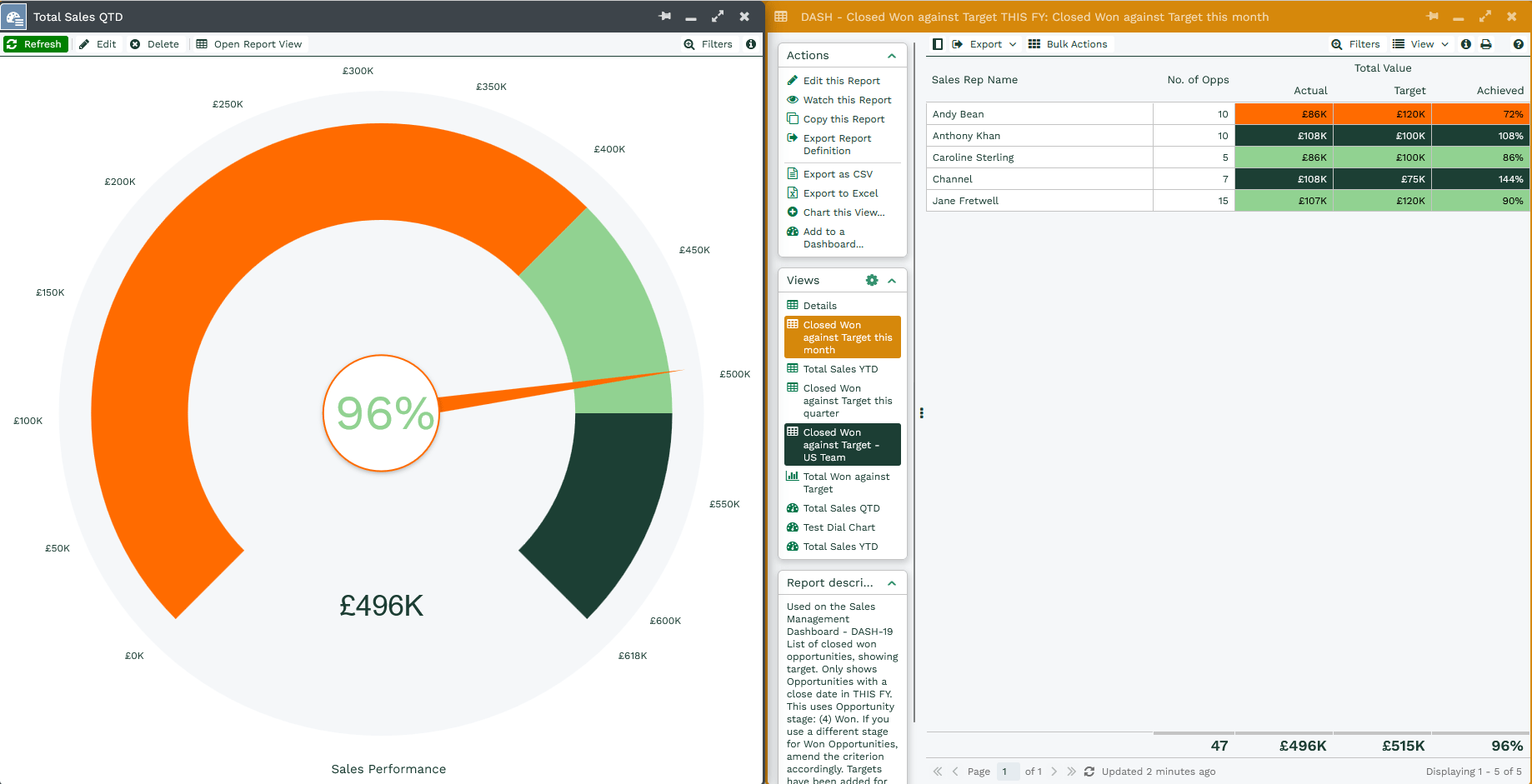1532x784 pixels.
Task: Click the page number input field
Action: pos(1007,772)
